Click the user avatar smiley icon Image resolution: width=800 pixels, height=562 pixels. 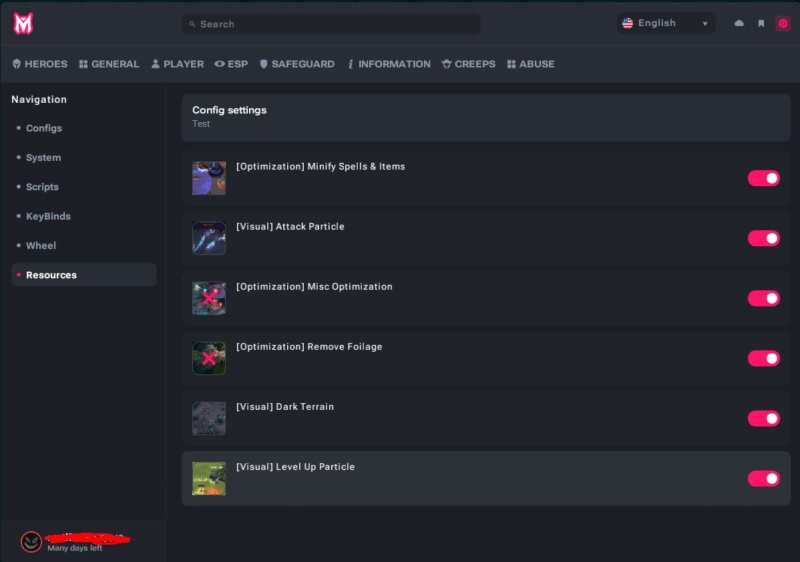pyautogui.click(x=31, y=542)
